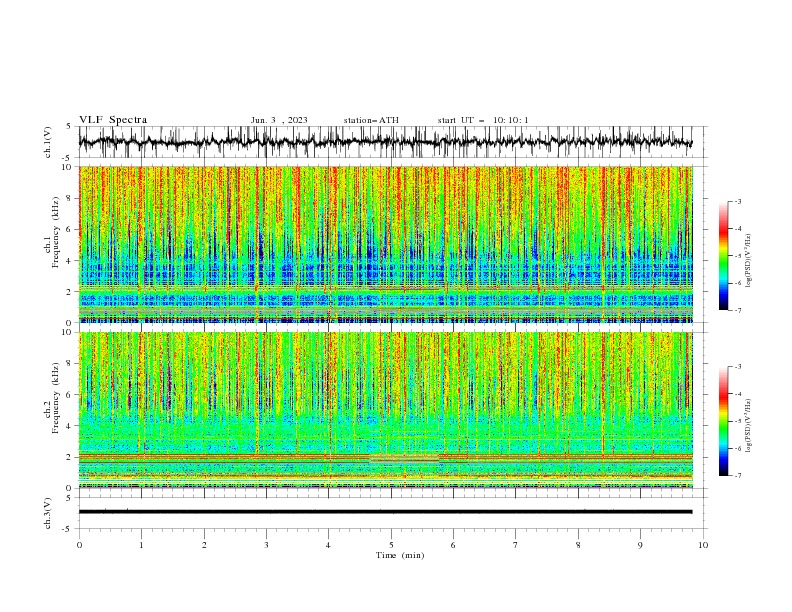Click the ch.1 colorbar "log(PSD)(V²/Hz)" label
This screenshot has width=792, height=612.
(x=748, y=261)
